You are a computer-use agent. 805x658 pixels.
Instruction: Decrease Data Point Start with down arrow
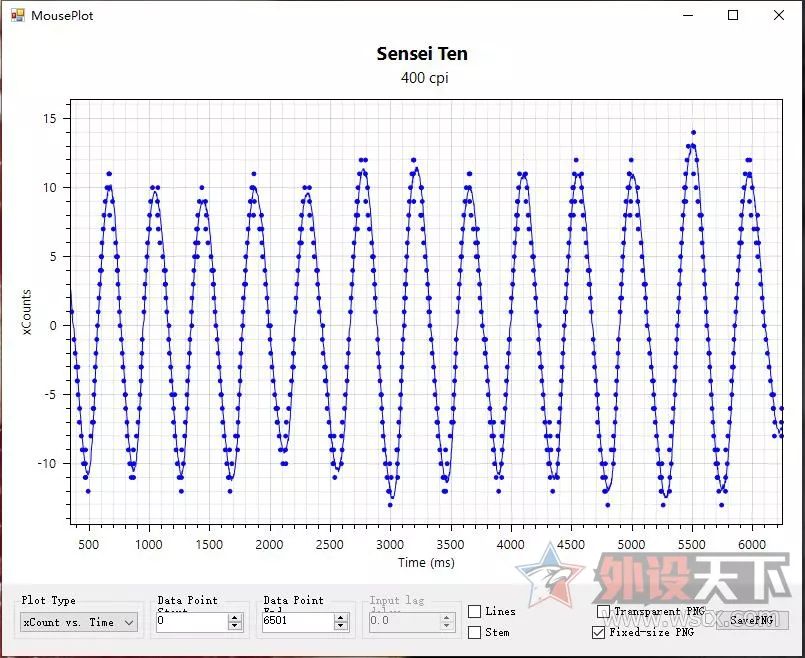tap(235, 626)
